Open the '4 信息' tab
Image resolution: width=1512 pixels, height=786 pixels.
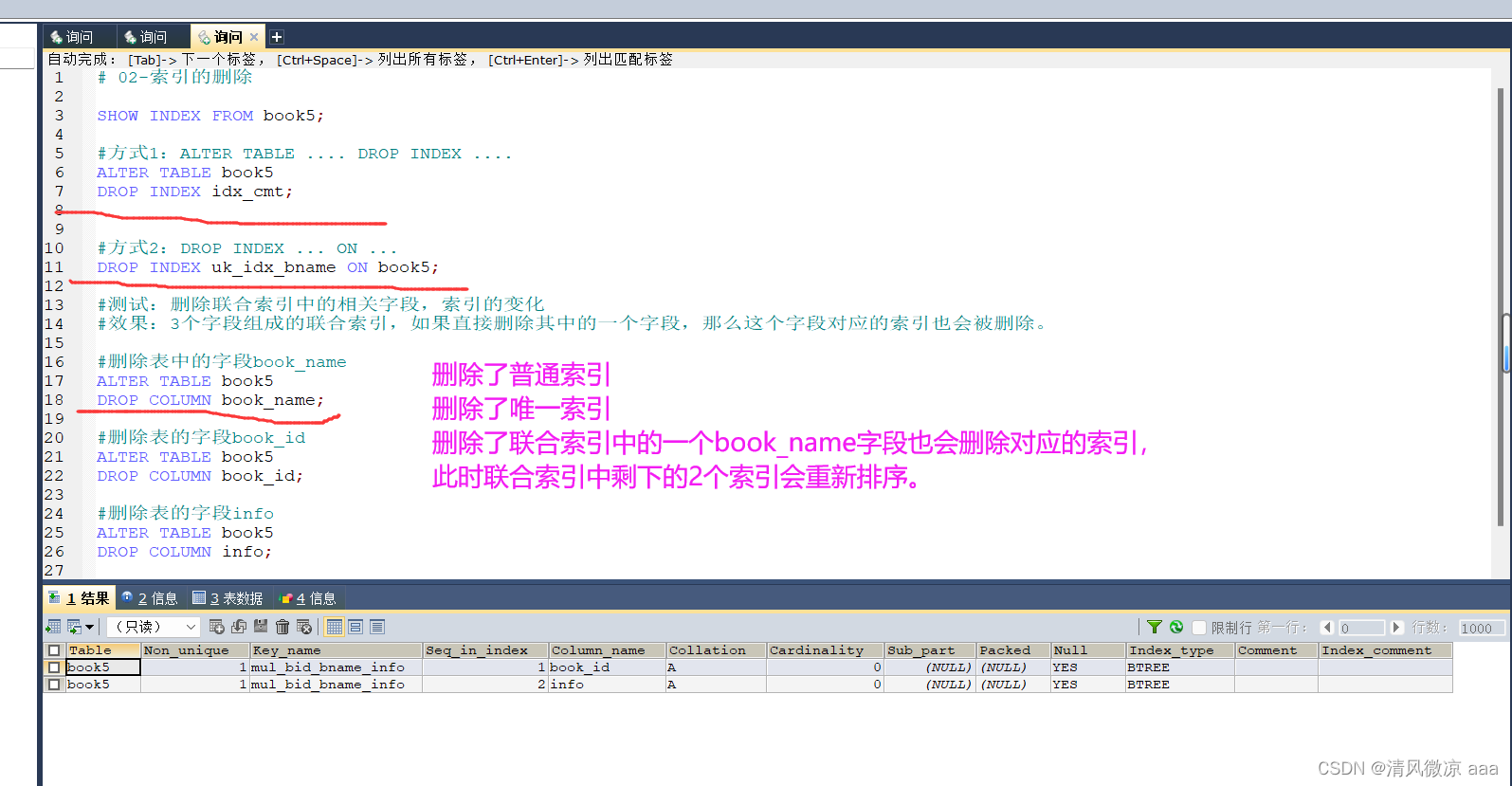(x=308, y=598)
